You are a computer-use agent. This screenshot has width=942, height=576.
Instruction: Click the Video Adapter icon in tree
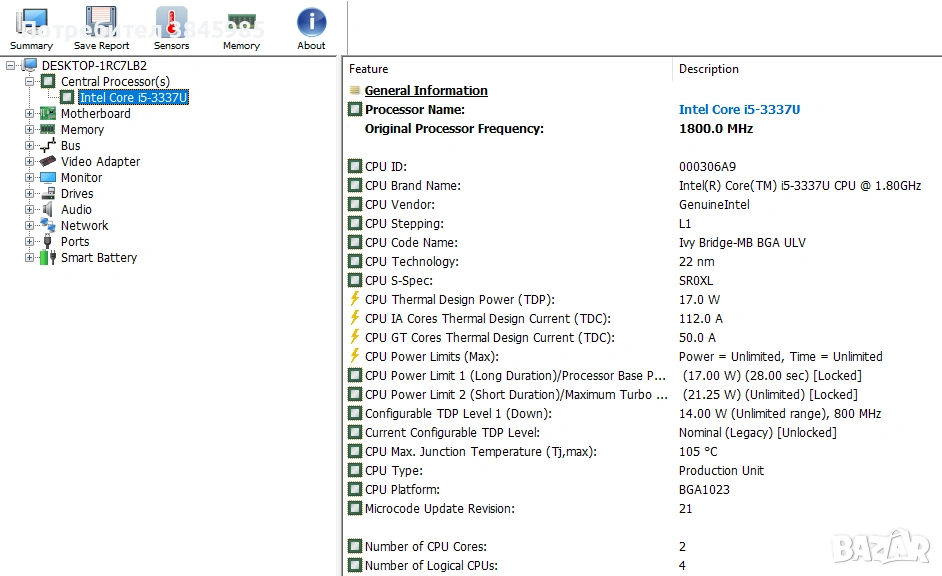(47, 162)
